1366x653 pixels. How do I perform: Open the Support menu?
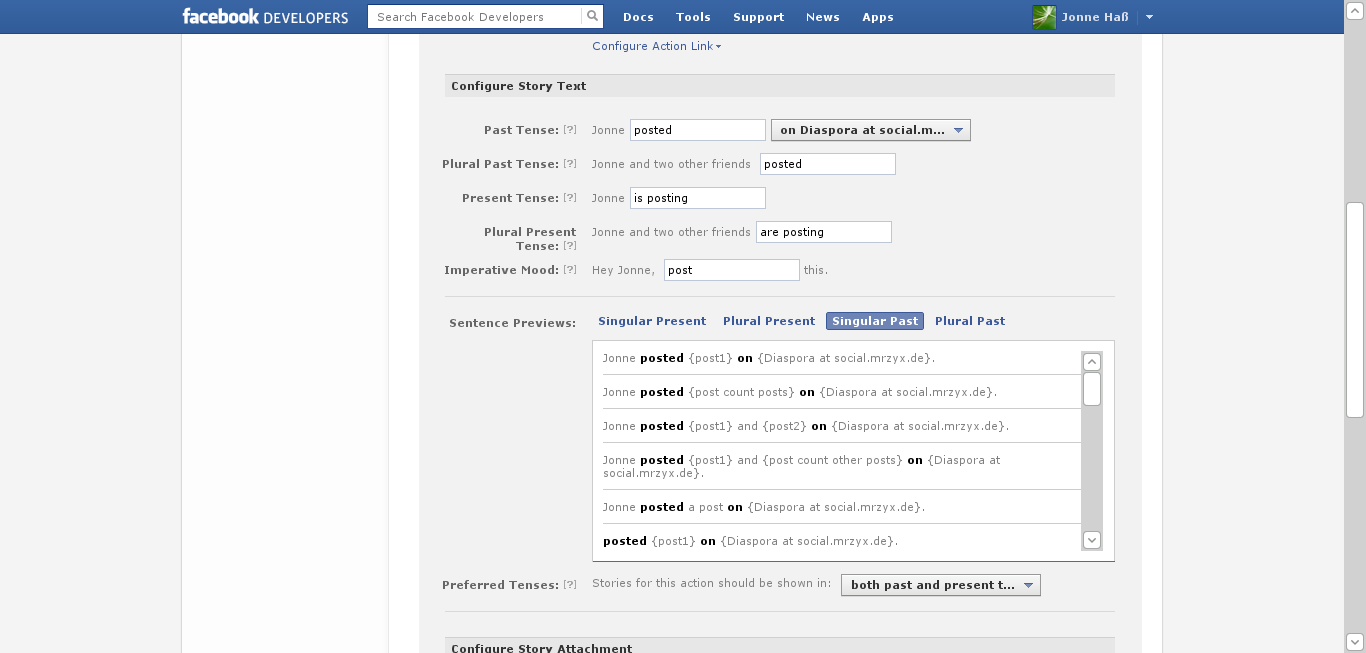tap(758, 17)
